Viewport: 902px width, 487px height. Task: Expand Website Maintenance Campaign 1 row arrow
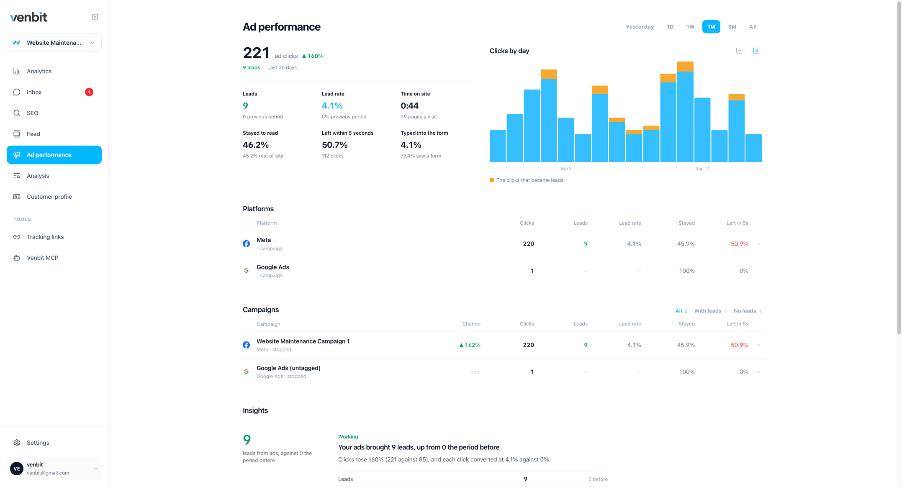tap(759, 345)
